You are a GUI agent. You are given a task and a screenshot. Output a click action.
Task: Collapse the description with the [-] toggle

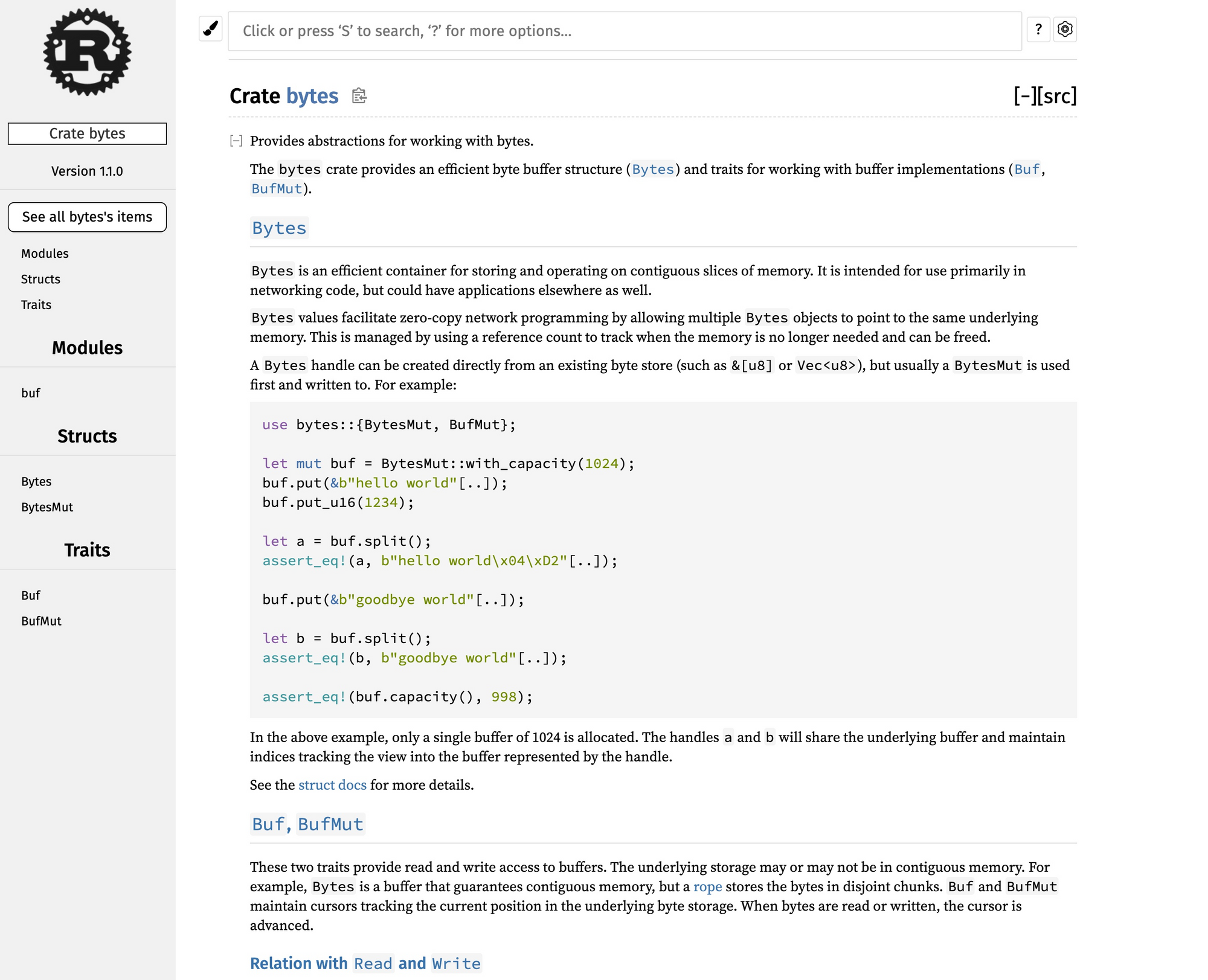point(236,141)
